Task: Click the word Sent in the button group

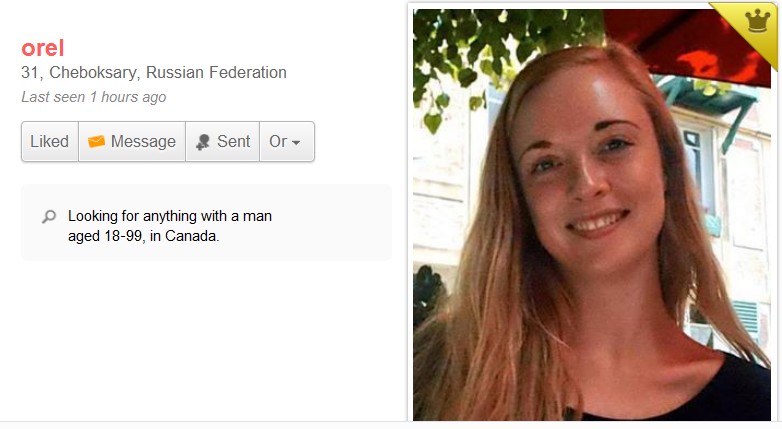Action: [x=233, y=142]
